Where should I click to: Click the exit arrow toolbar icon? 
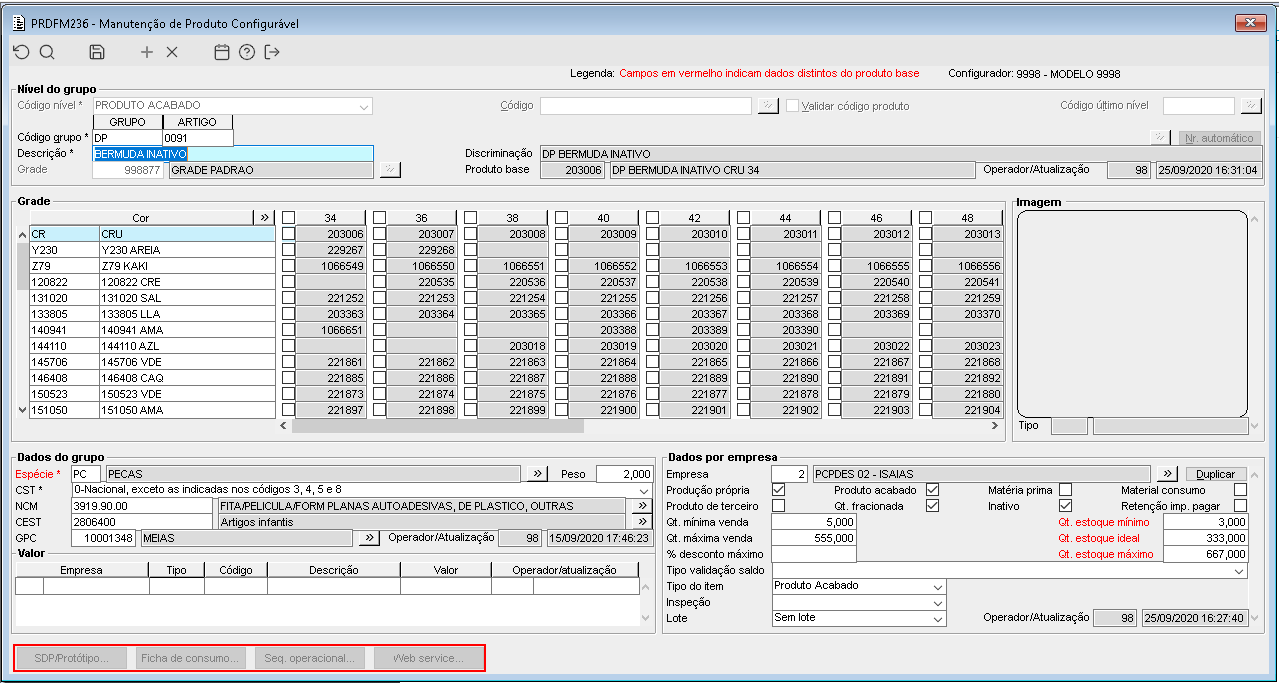pos(272,53)
